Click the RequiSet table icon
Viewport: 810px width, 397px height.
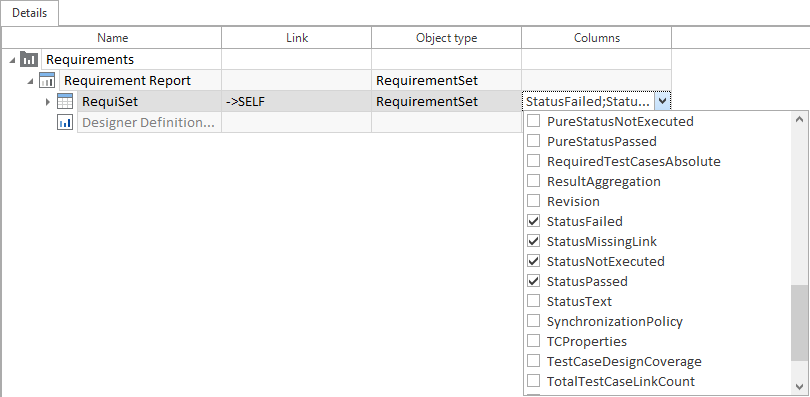(x=65, y=102)
